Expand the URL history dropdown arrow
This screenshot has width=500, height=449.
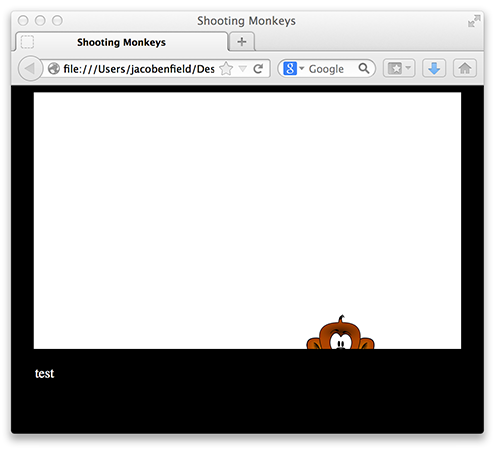coord(243,69)
